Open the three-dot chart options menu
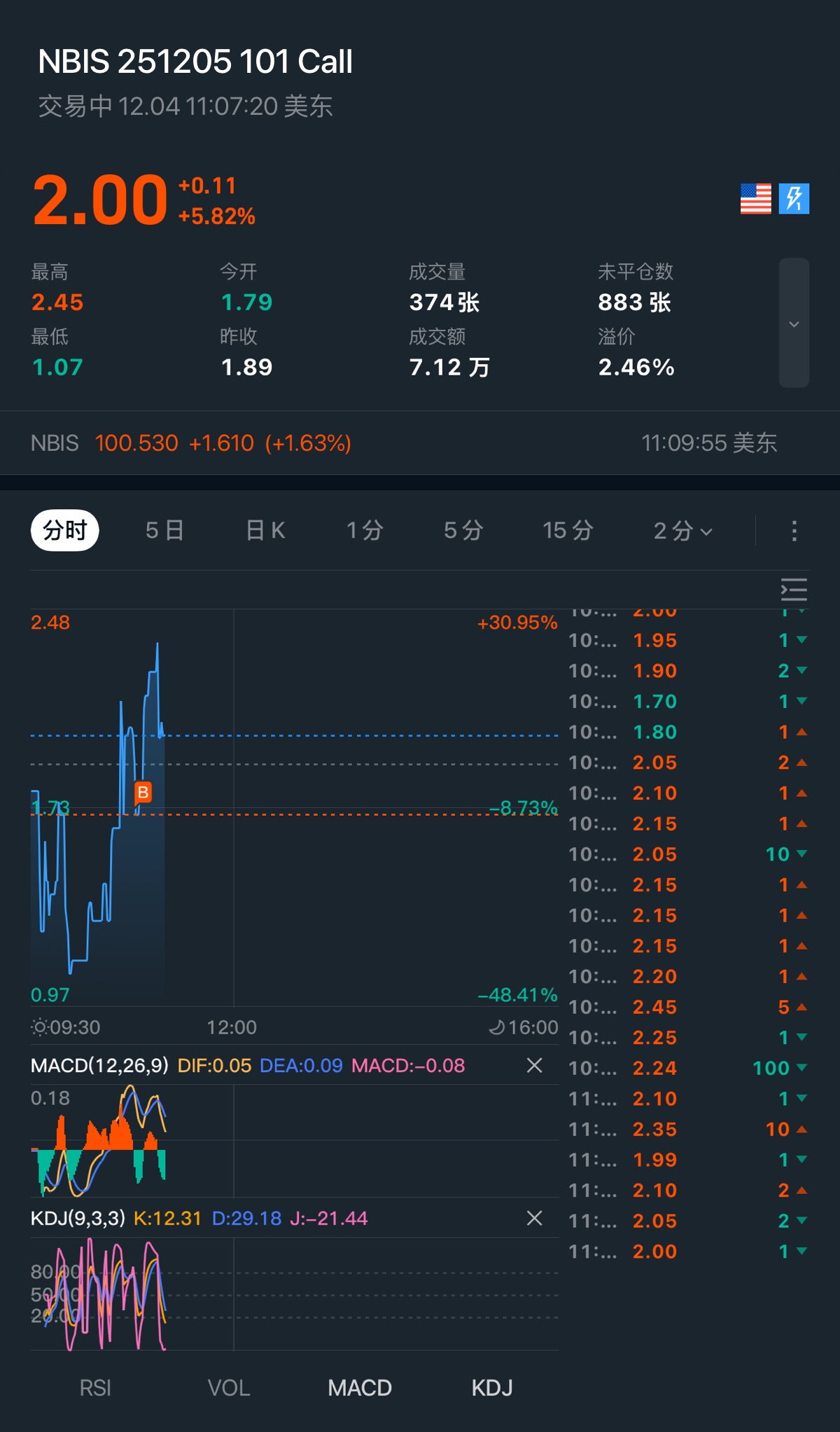 click(x=794, y=531)
